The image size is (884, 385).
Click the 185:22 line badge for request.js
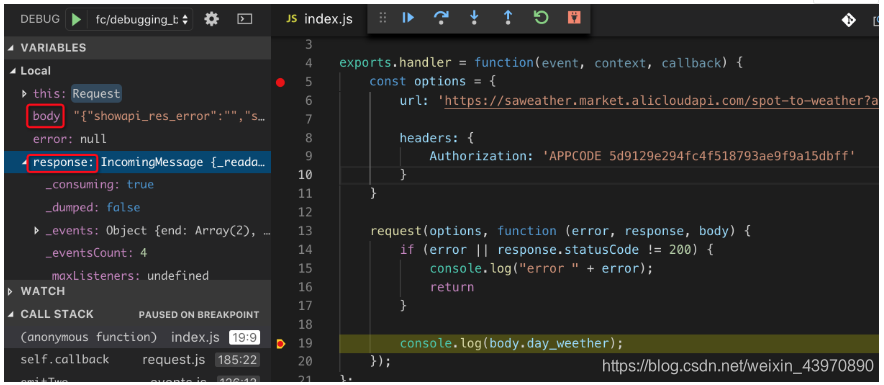[237, 360]
